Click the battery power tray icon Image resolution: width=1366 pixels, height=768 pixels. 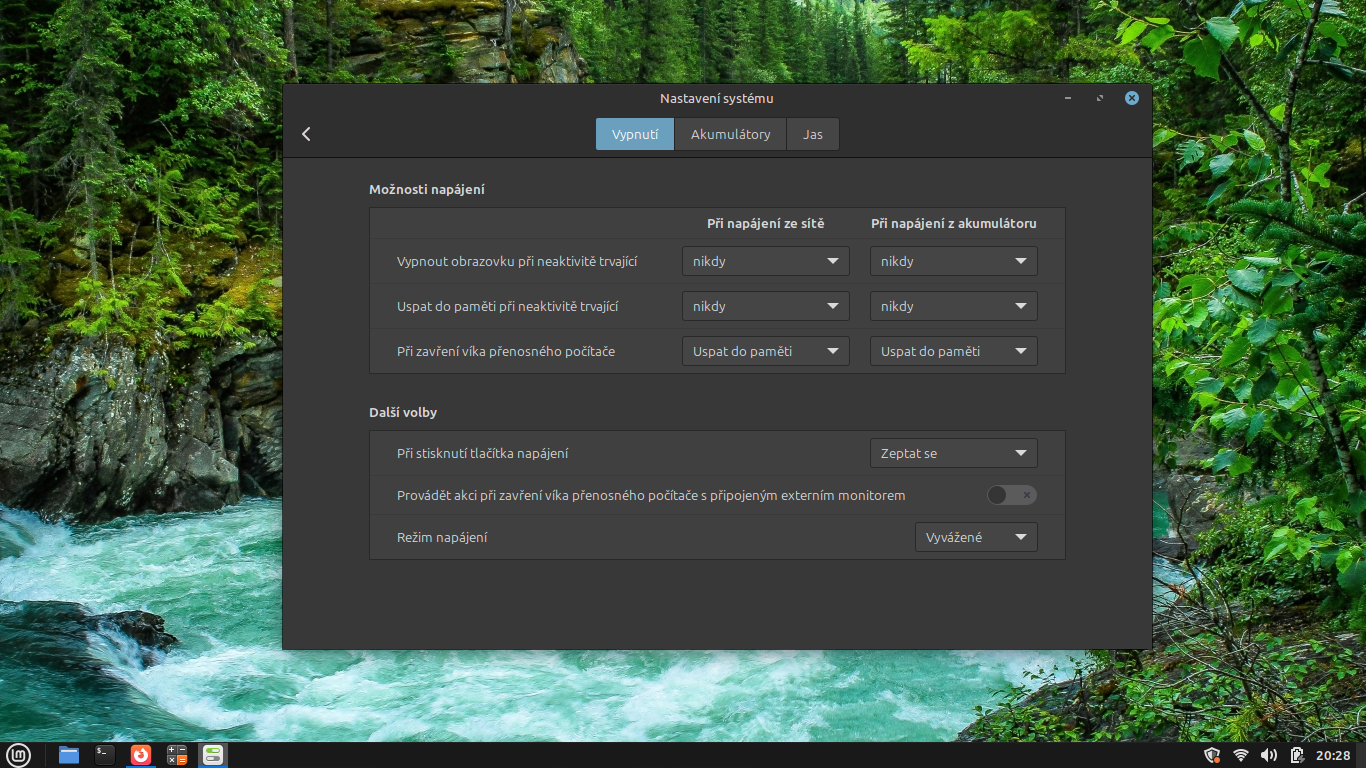coord(1297,755)
